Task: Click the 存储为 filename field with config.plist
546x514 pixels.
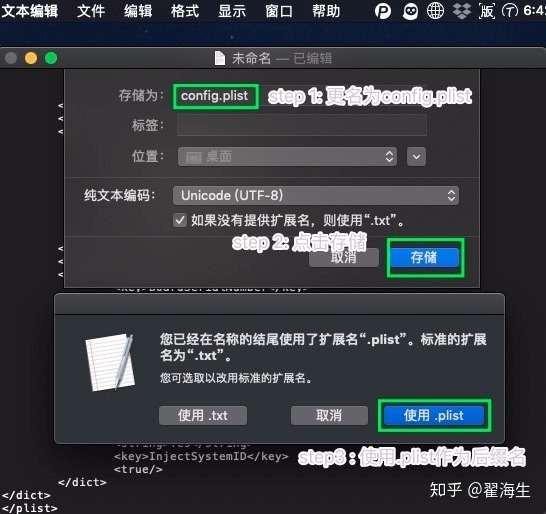Action: pyautogui.click(x=301, y=96)
